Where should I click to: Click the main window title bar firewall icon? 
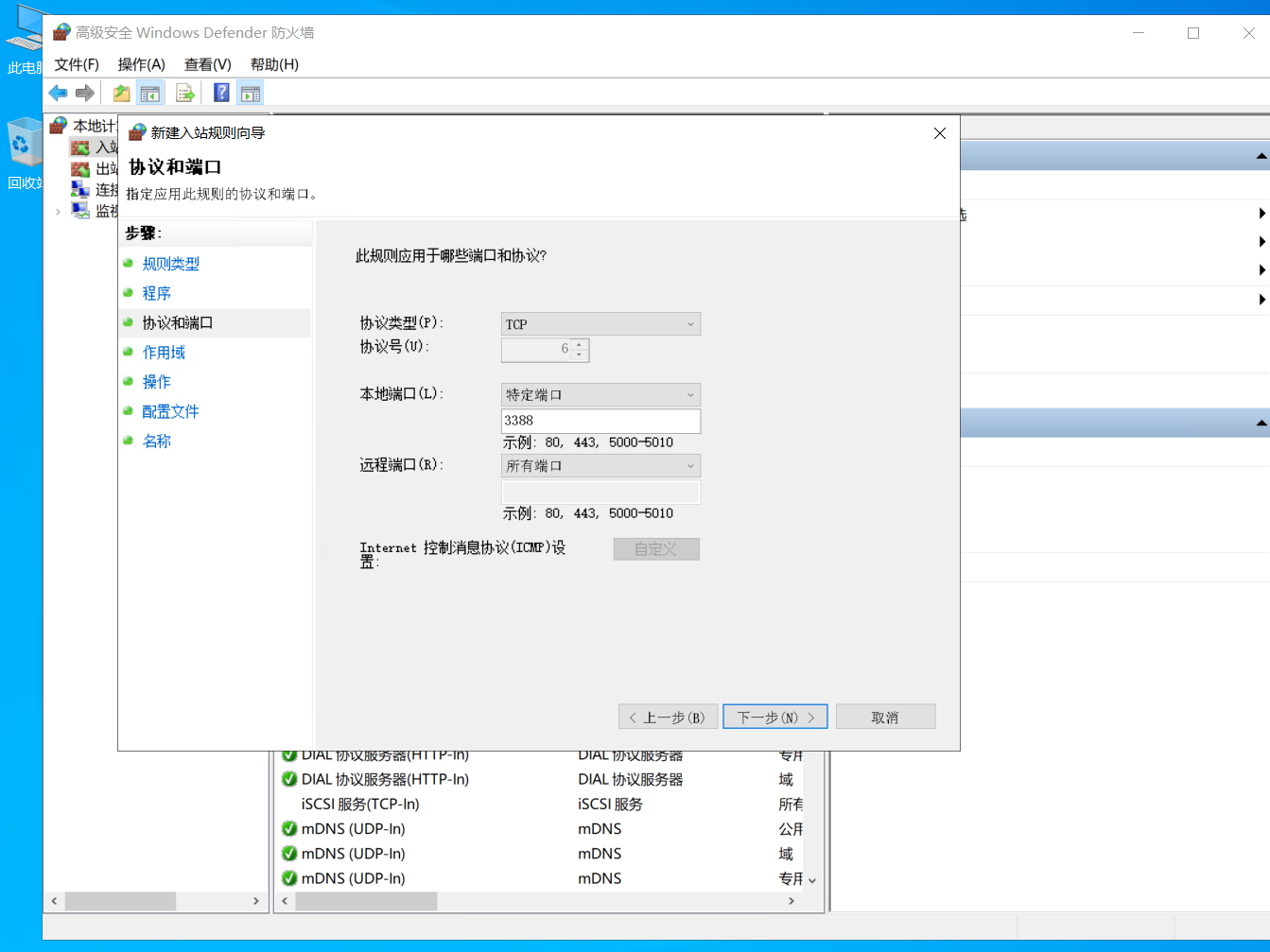click(x=61, y=32)
